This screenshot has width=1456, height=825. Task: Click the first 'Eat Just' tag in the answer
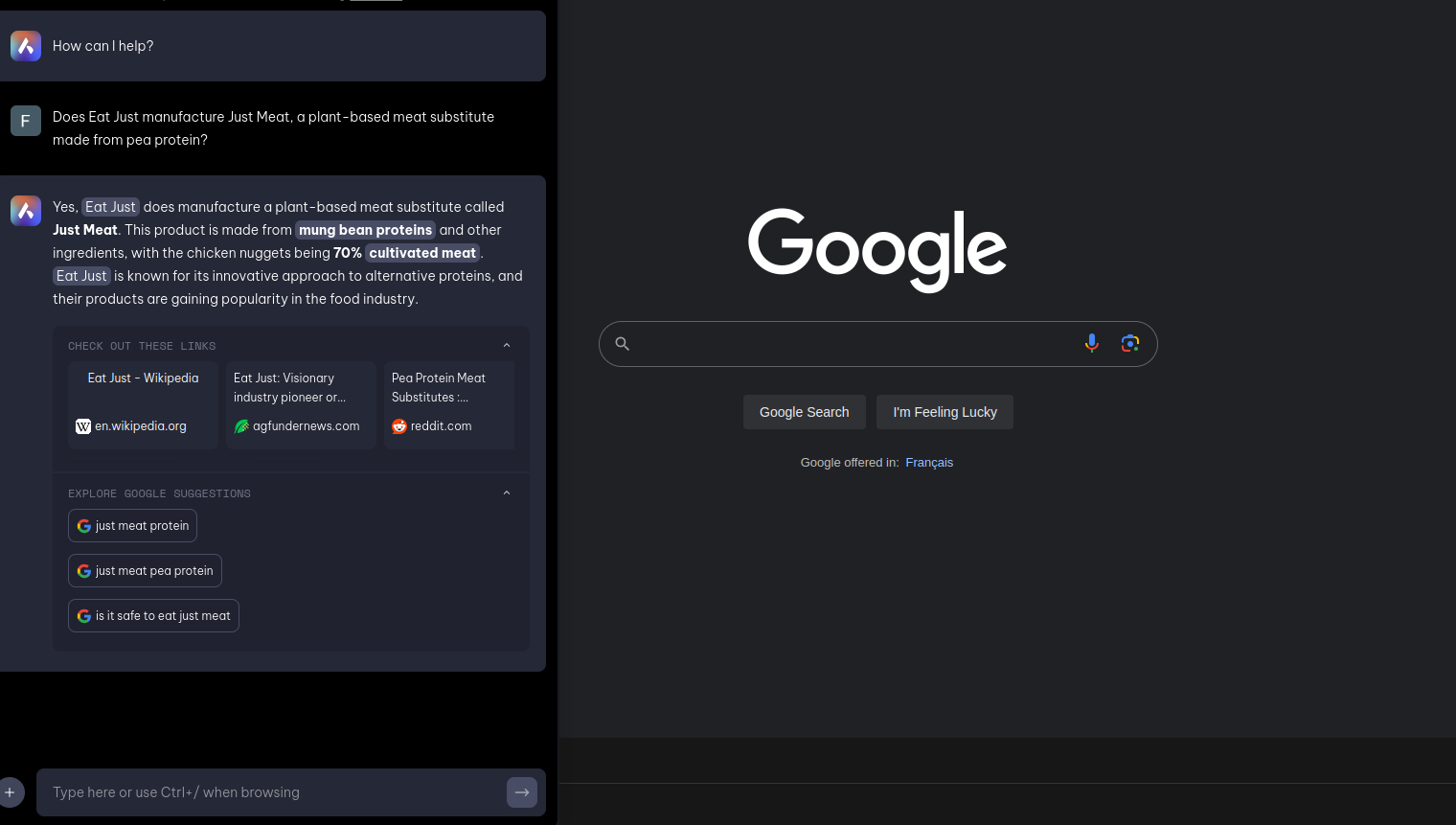110,207
